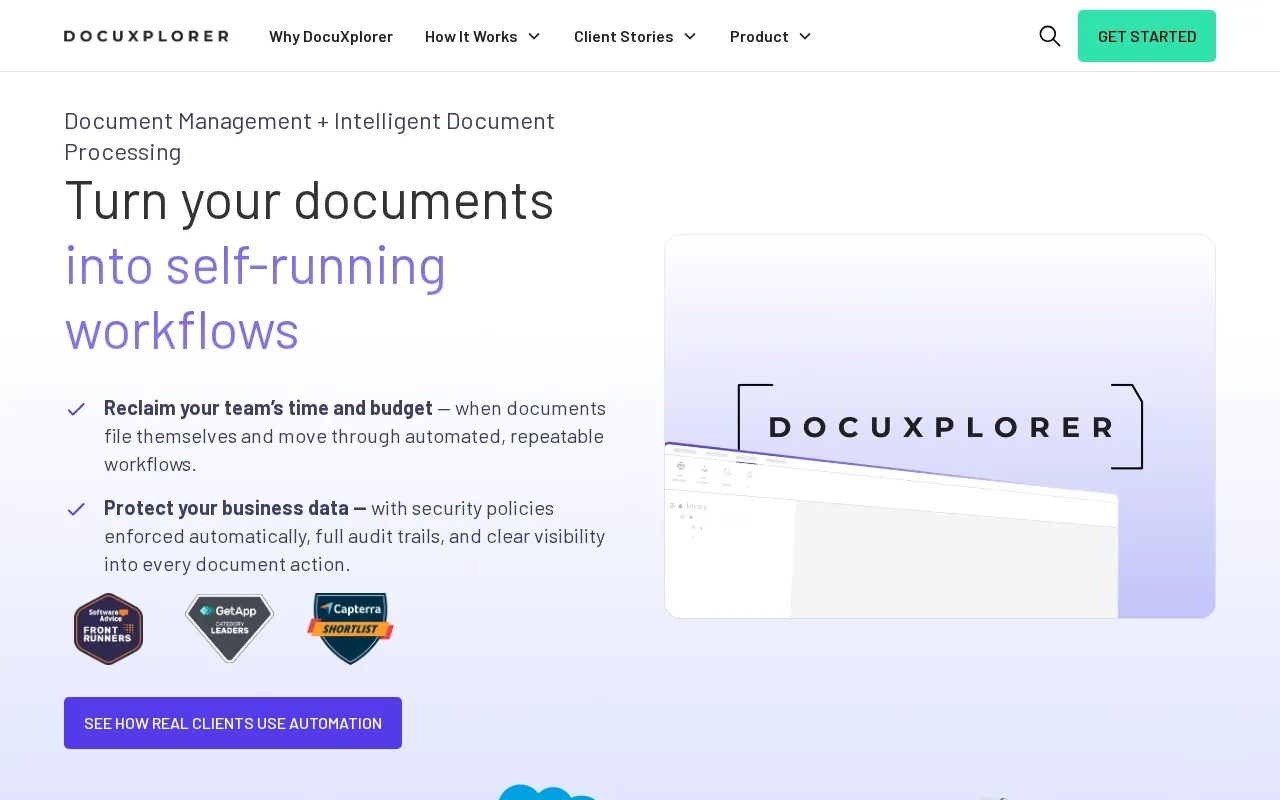The width and height of the screenshot is (1280, 800).
Task: Click 'Reclaim your team's time and budget' text
Action: pyautogui.click(x=268, y=408)
